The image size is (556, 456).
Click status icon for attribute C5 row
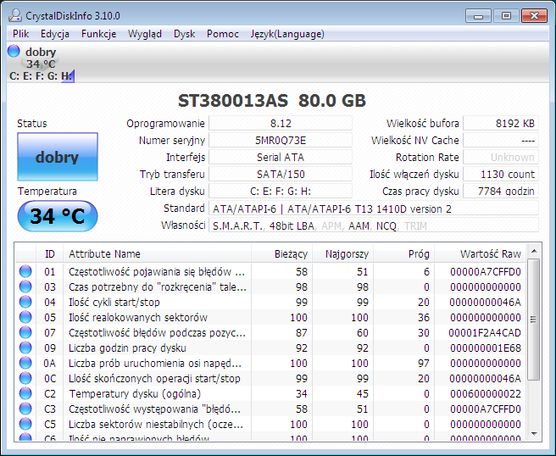25,424
